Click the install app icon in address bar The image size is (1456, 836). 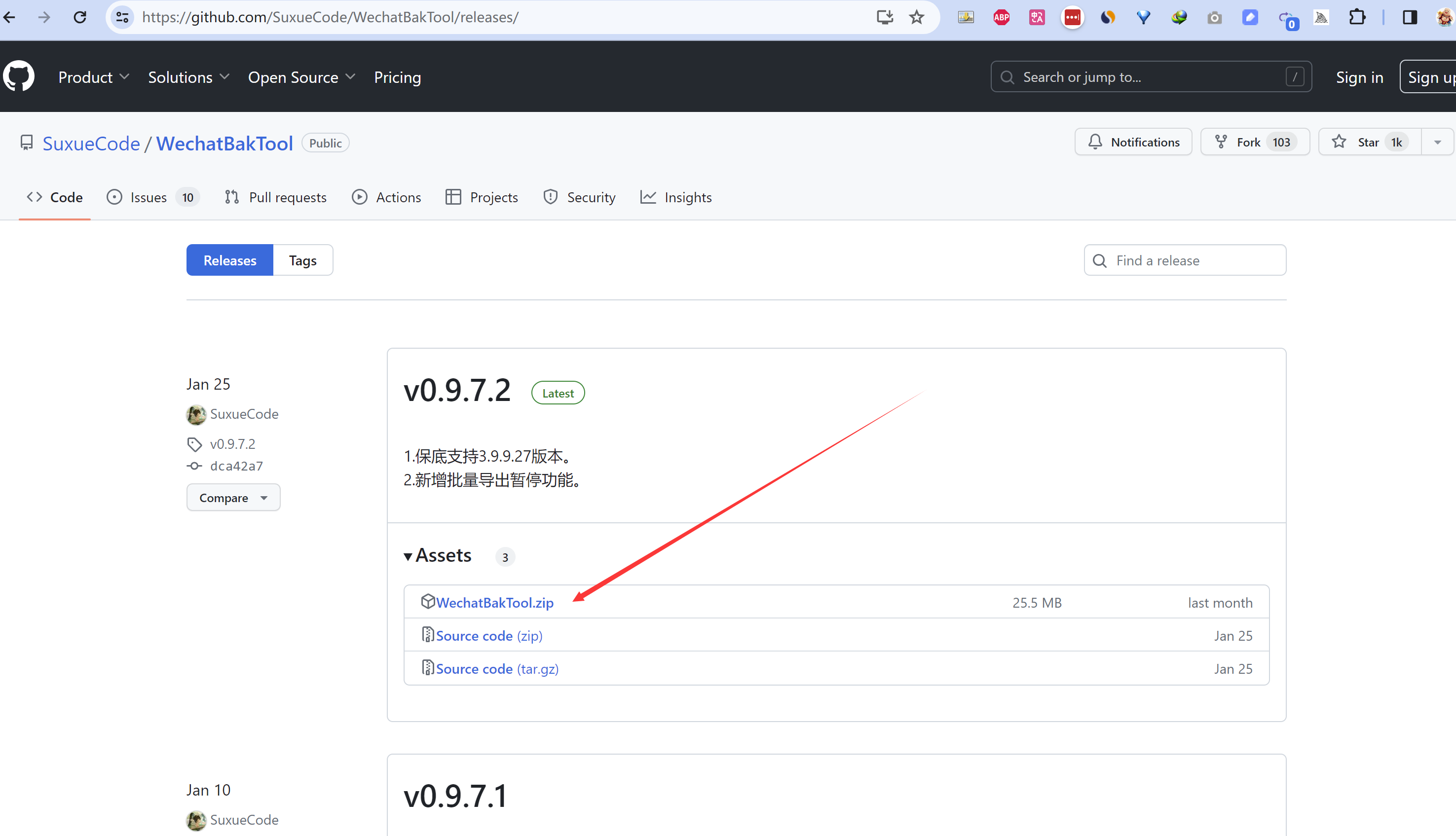click(885, 17)
